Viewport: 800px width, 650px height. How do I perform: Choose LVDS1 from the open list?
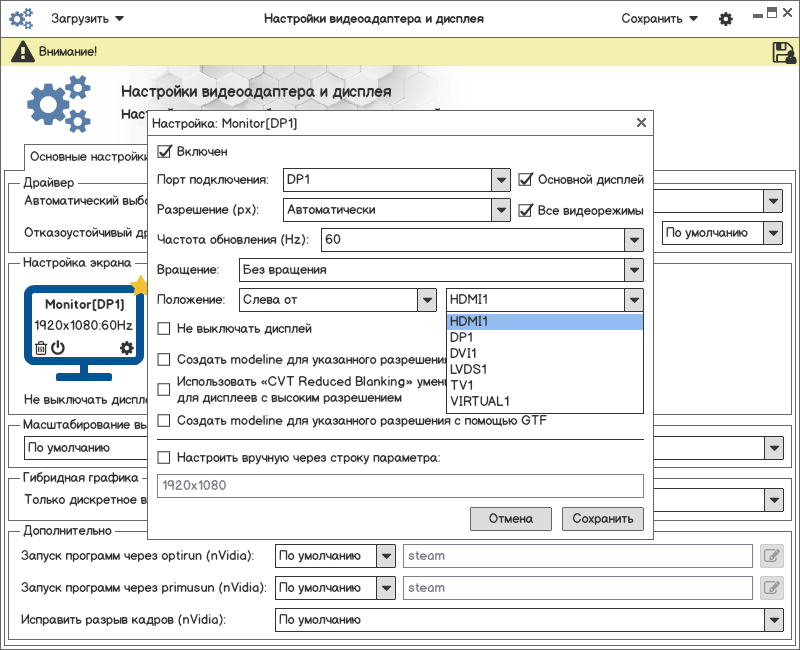coord(467,370)
